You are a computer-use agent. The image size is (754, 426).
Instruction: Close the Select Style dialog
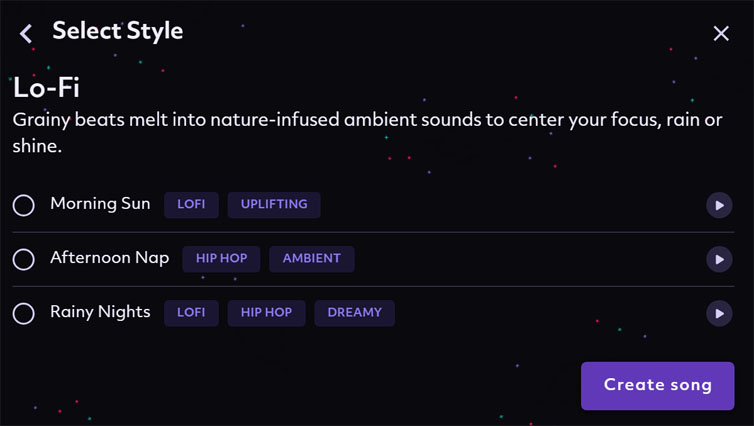721,34
